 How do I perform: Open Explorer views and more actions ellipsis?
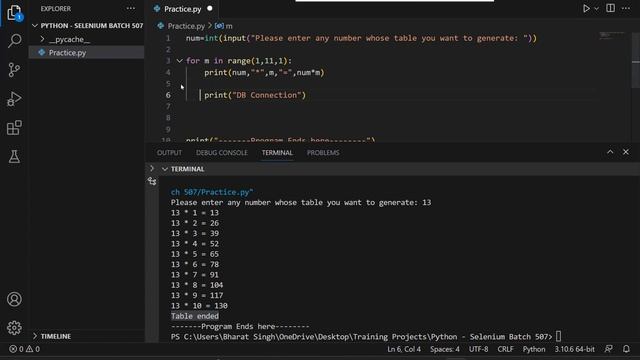(131, 8)
